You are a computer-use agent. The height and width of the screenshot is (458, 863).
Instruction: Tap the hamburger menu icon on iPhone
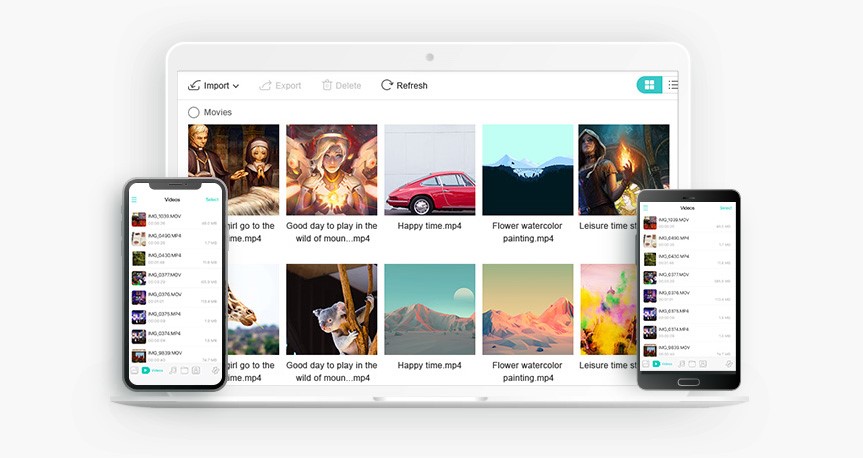coord(134,200)
